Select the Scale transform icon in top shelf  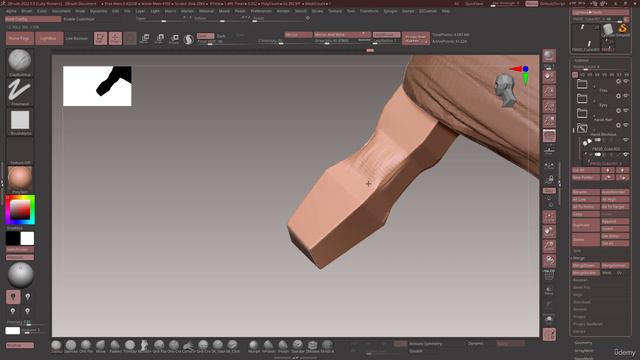[x=160, y=38]
